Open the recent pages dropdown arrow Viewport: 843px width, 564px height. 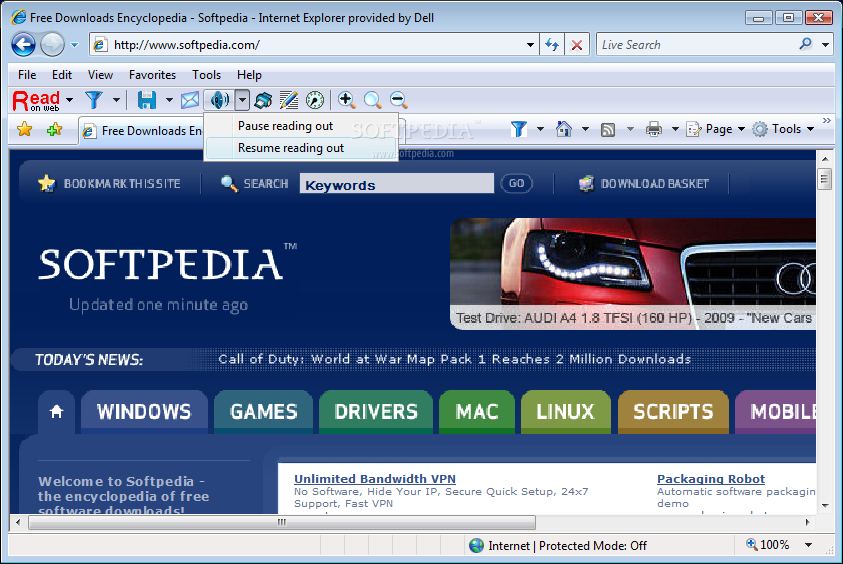75,45
